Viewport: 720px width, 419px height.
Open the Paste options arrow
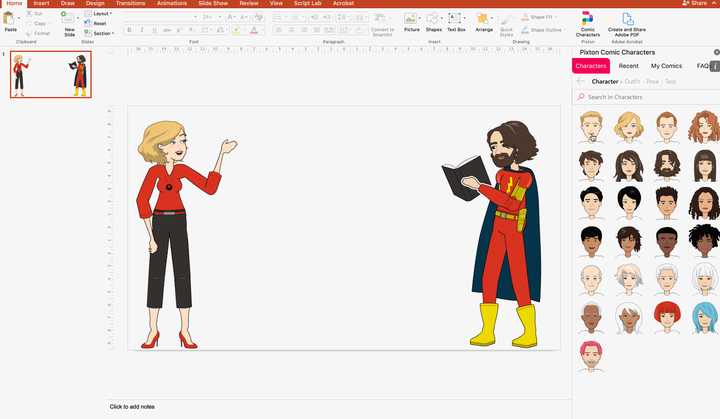(x=18, y=18)
